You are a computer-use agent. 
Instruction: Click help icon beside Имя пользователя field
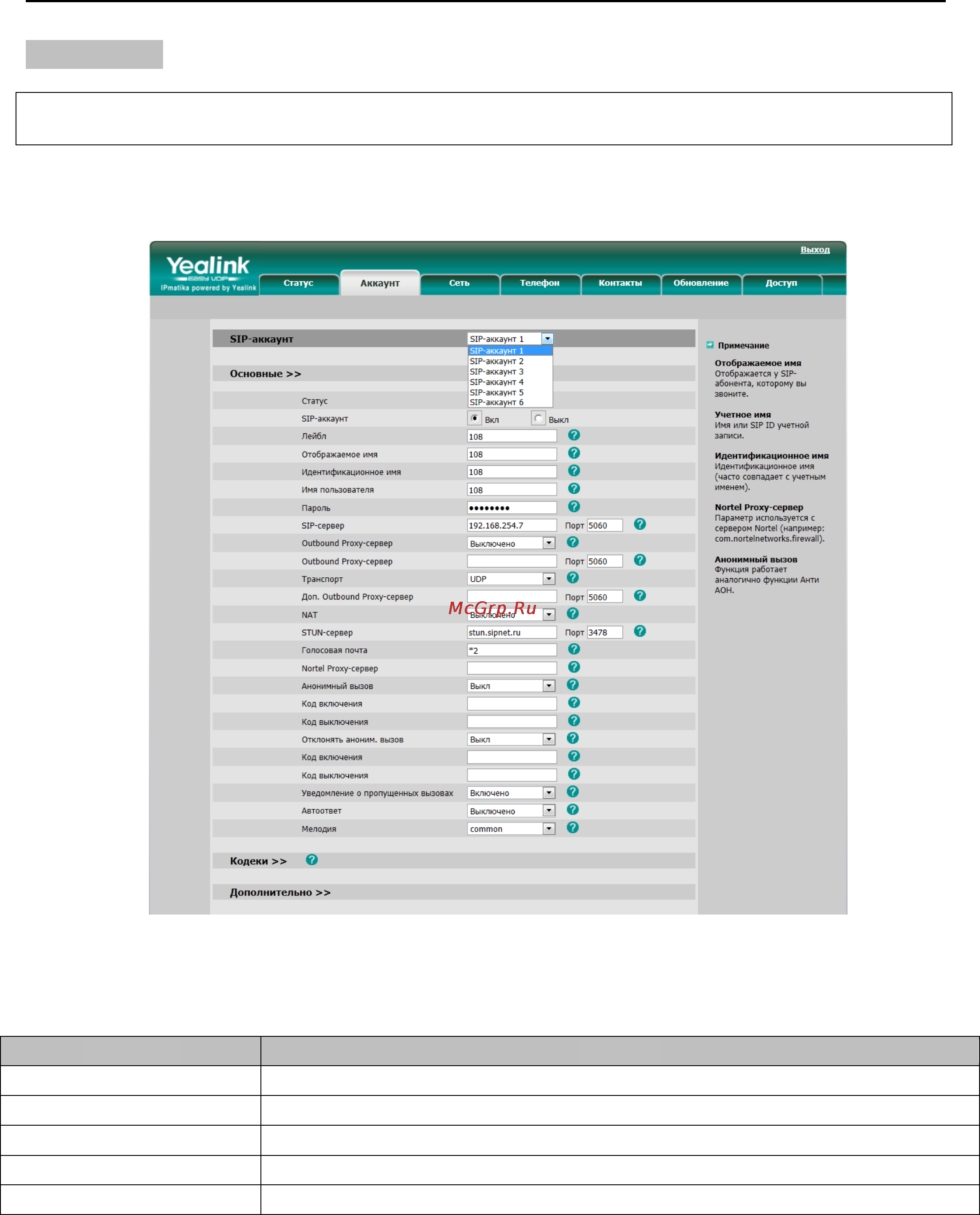tap(573, 489)
